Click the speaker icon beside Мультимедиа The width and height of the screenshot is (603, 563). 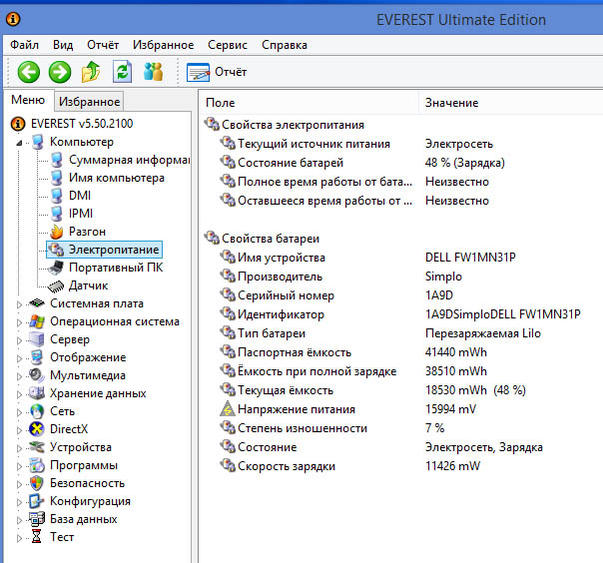[x=37, y=375]
